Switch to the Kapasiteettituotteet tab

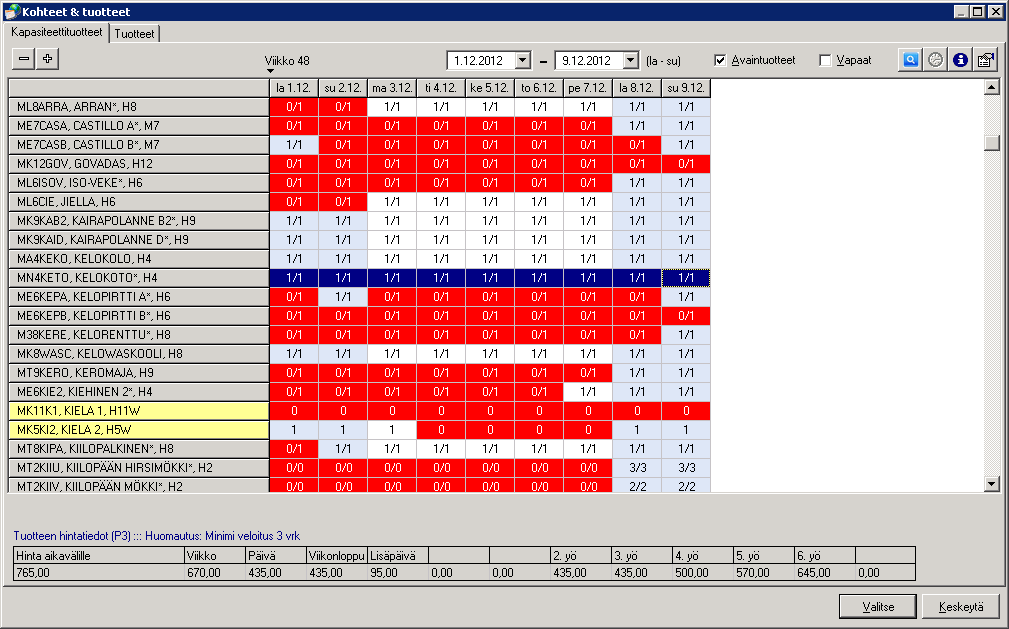(57, 32)
